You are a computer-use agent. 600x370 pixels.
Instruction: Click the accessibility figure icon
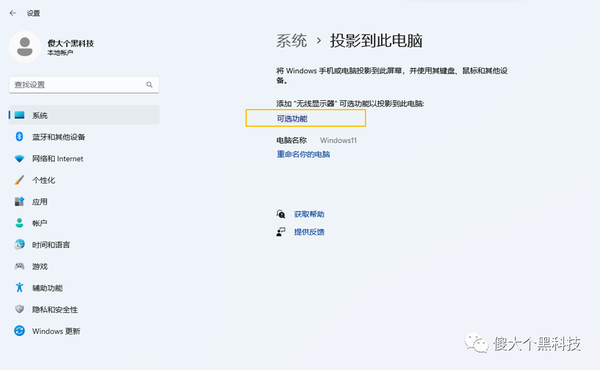19,287
